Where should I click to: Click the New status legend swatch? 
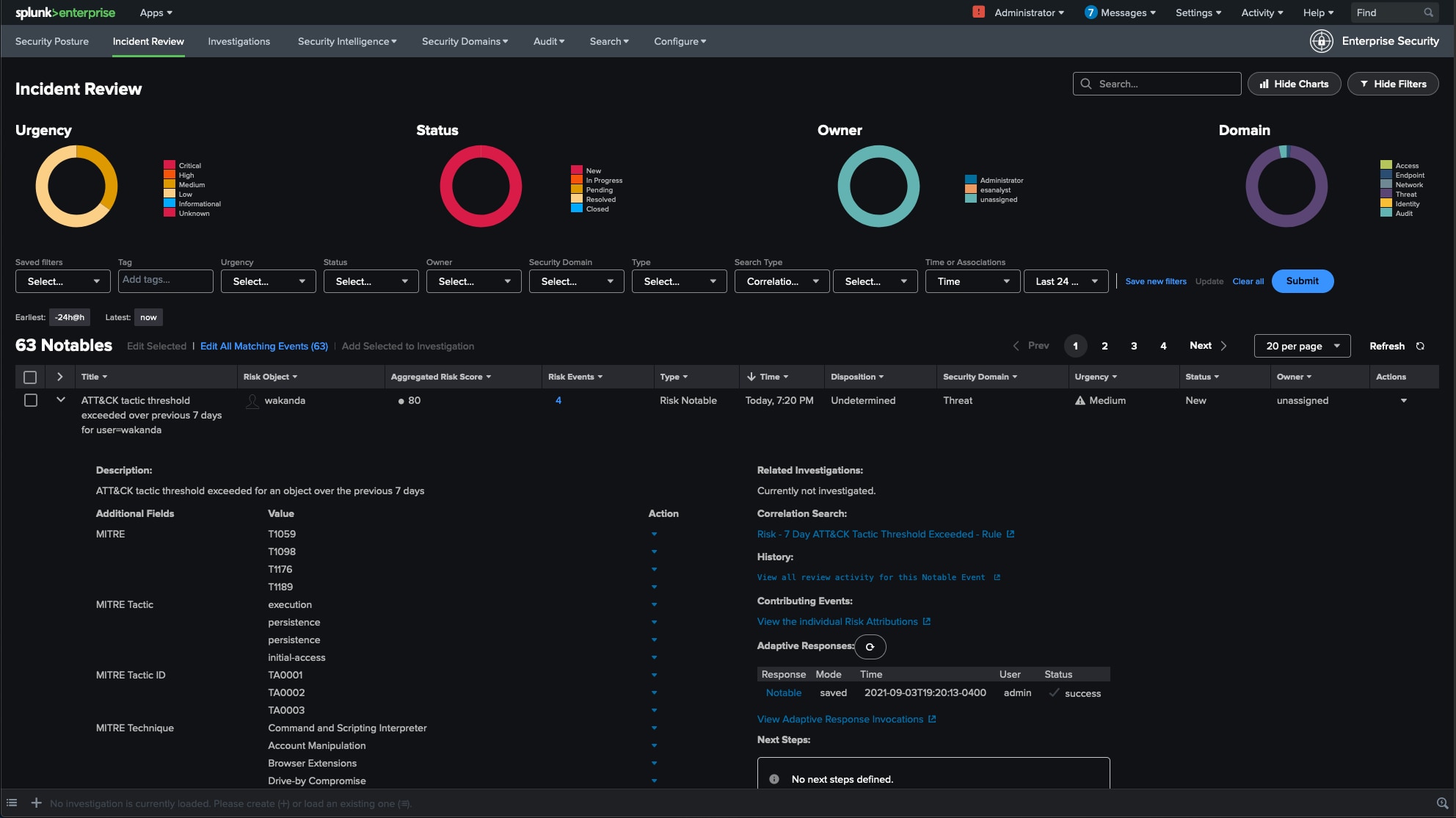tap(577, 170)
